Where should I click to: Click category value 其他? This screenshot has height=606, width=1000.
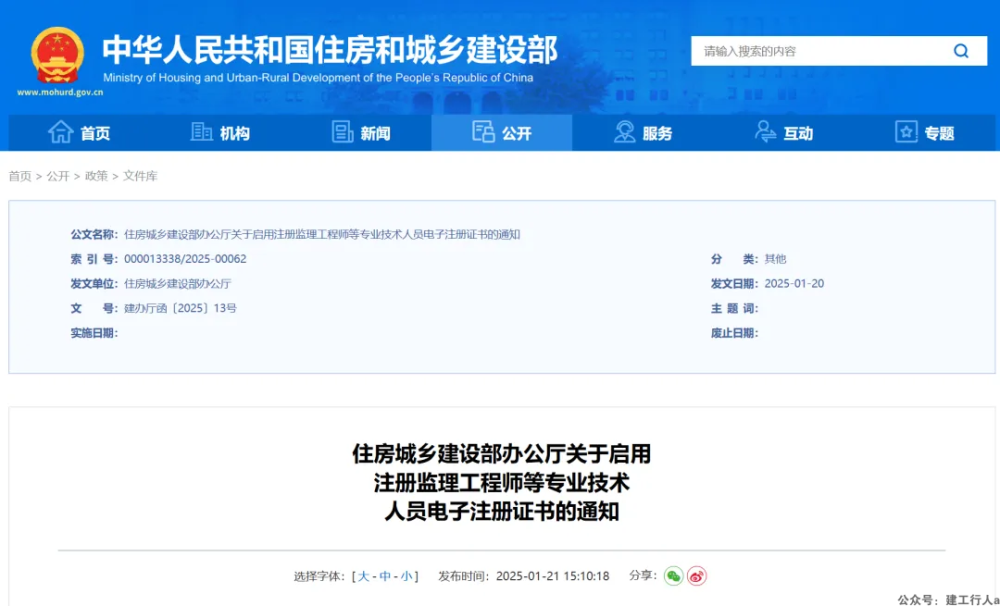776,259
